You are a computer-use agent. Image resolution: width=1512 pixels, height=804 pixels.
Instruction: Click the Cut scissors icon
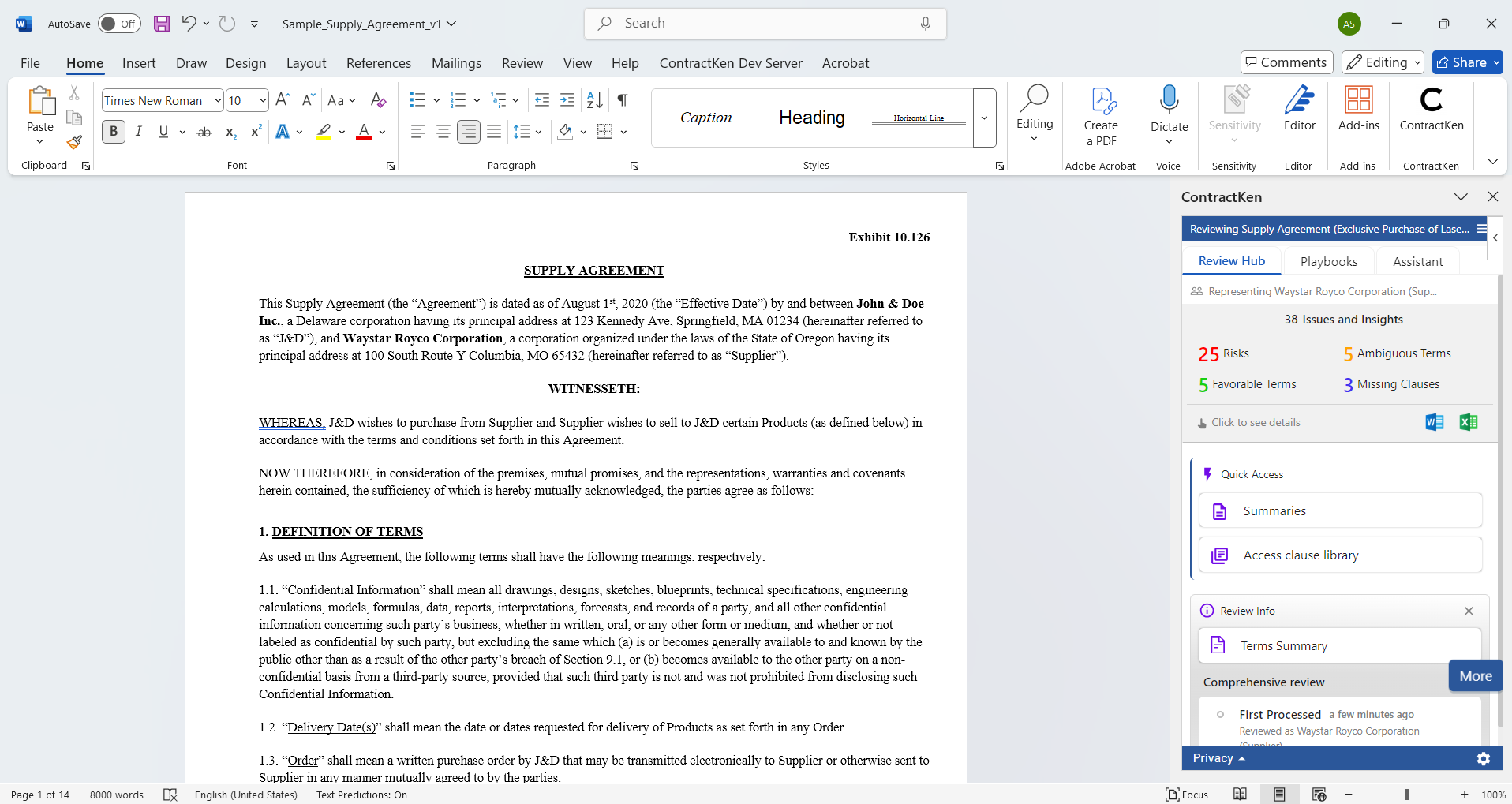74,93
